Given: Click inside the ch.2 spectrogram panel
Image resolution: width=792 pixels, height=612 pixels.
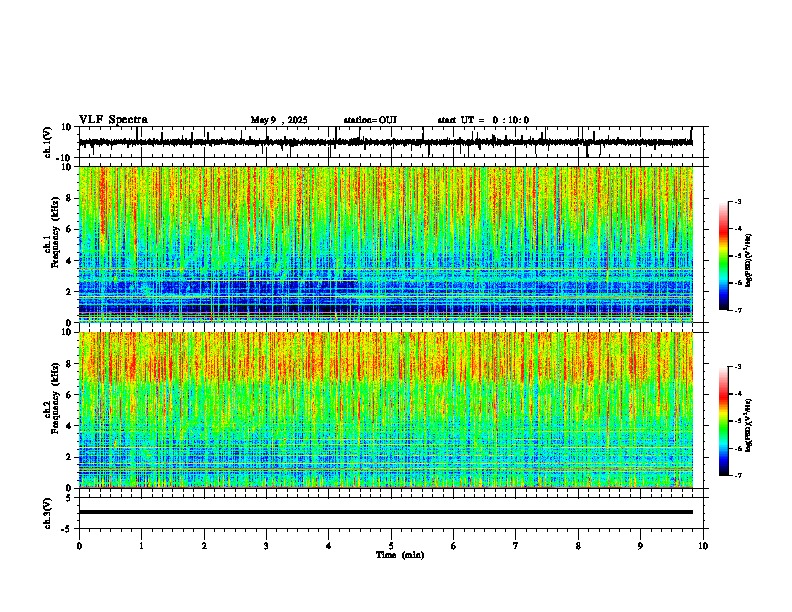Looking at the screenshot, I should (386, 410).
